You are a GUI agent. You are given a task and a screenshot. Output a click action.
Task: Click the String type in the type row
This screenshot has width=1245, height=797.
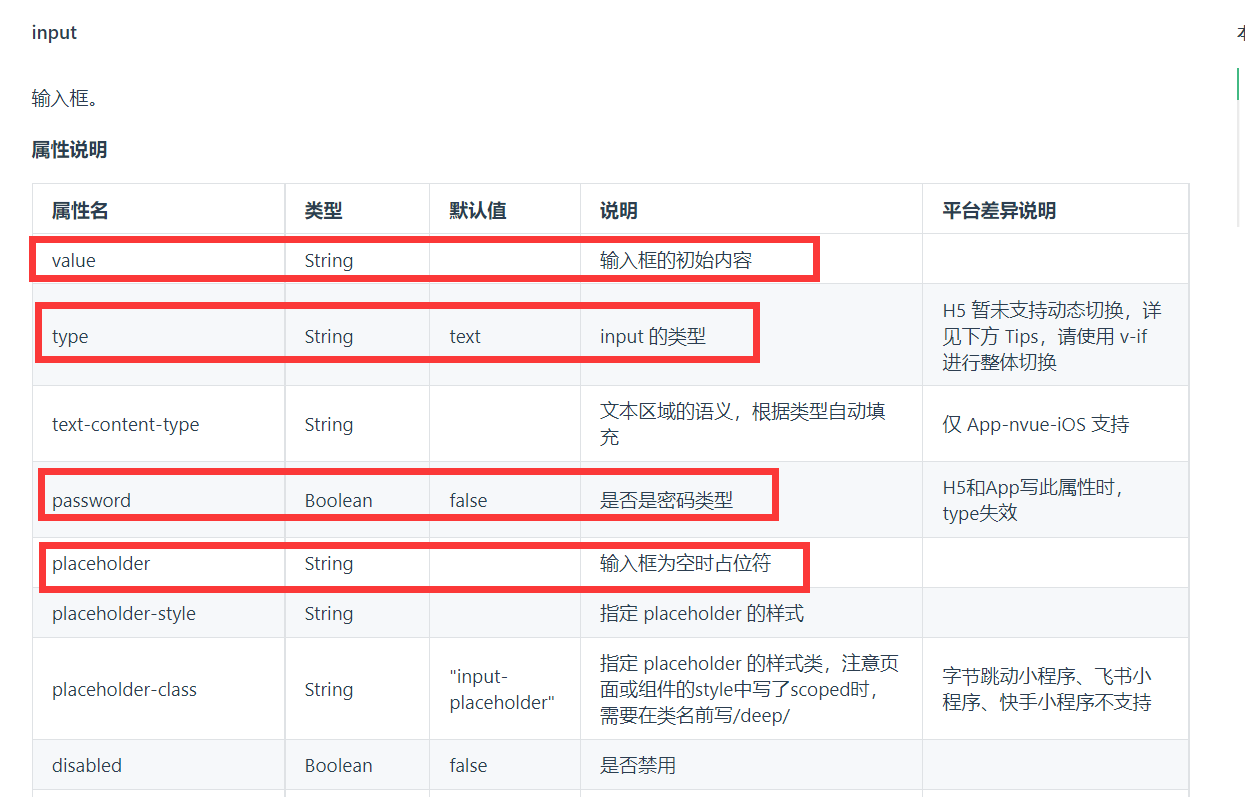(x=329, y=337)
